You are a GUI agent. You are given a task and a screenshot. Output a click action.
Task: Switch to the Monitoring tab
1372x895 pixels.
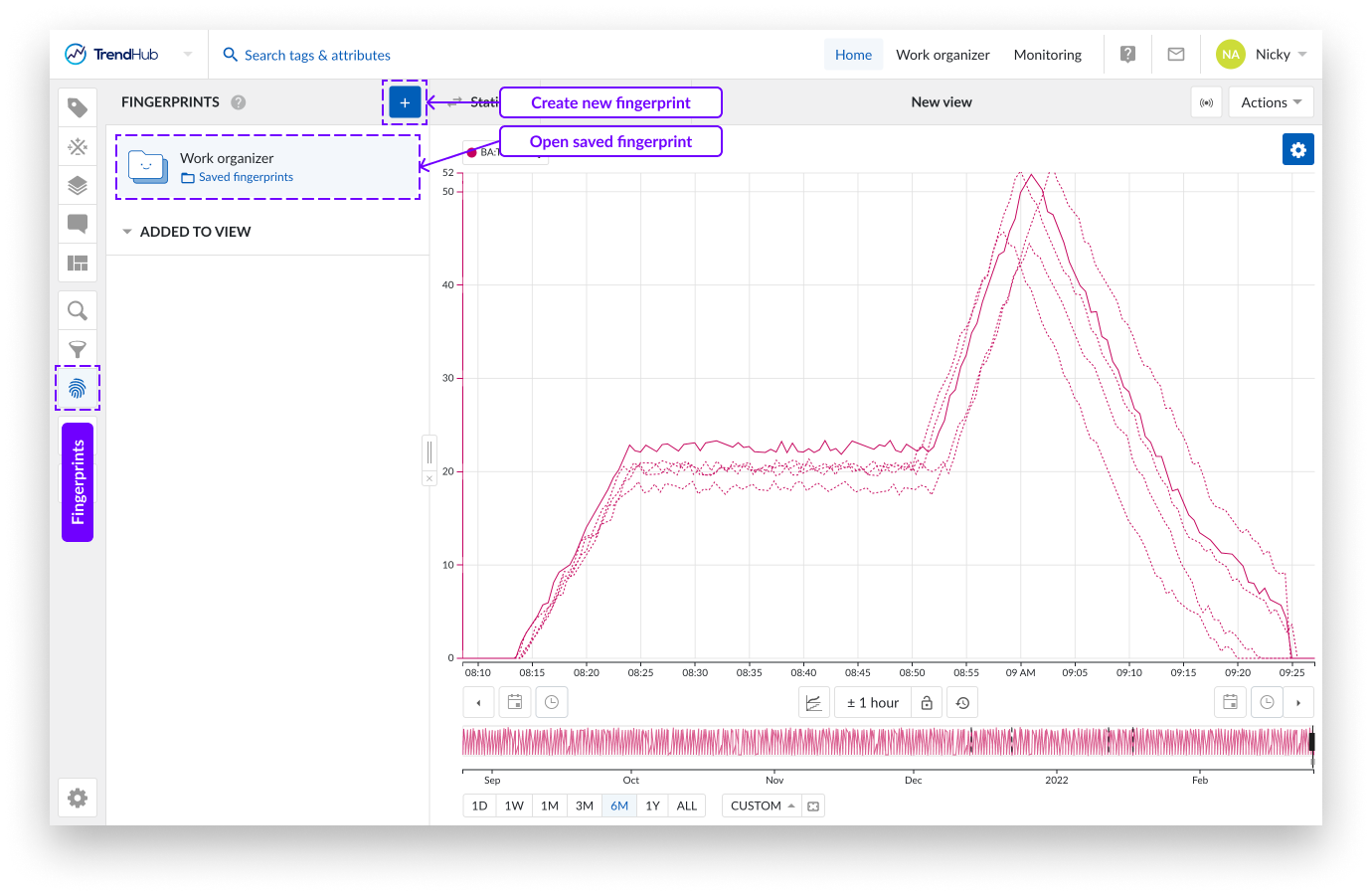point(1047,55)
